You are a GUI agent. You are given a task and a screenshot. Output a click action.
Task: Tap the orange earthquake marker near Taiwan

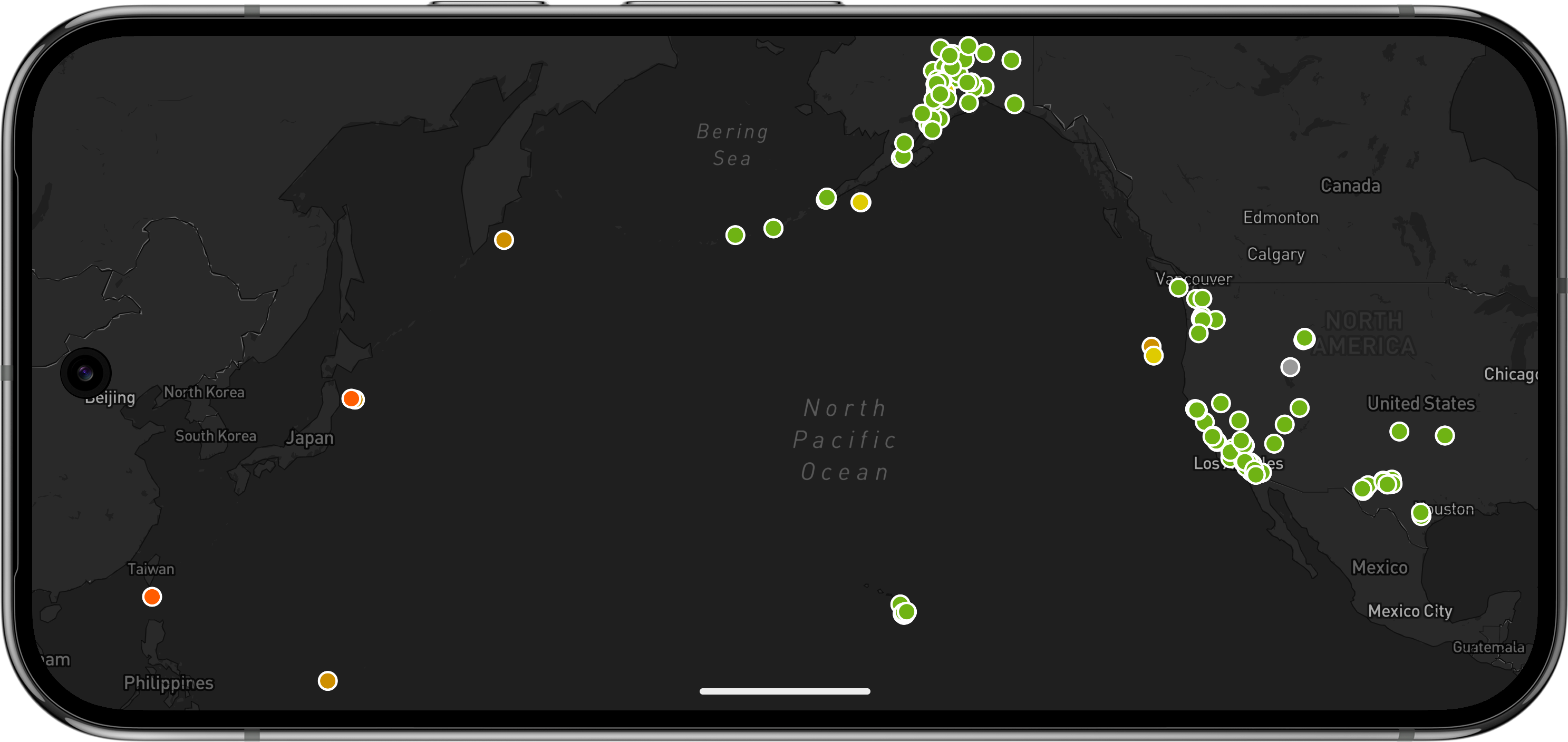point(152,597)
